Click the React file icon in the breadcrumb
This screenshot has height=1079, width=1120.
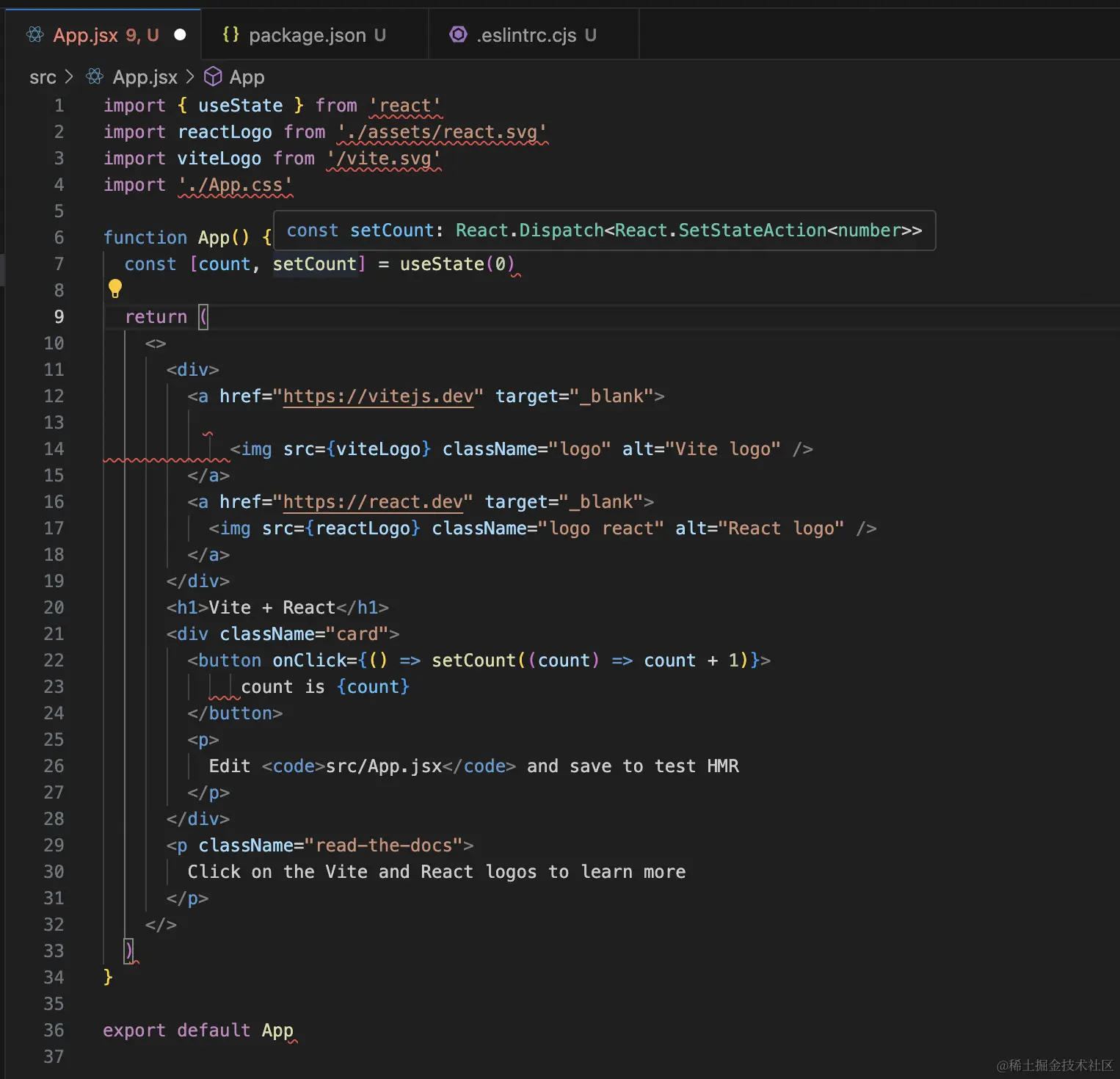[x=95, y=76]
